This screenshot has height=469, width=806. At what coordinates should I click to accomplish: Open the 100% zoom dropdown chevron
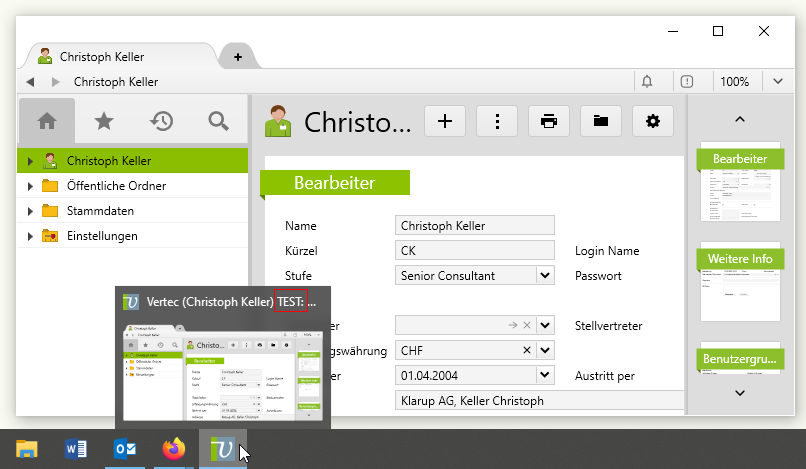(x=778, y=82)
